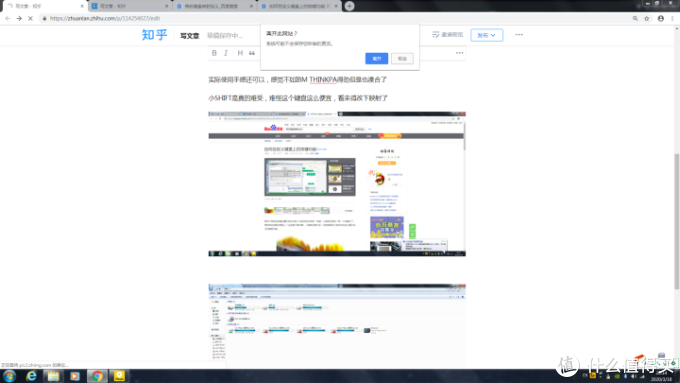
Task: Open media player icon in taskbar
Action: [75, 376]
